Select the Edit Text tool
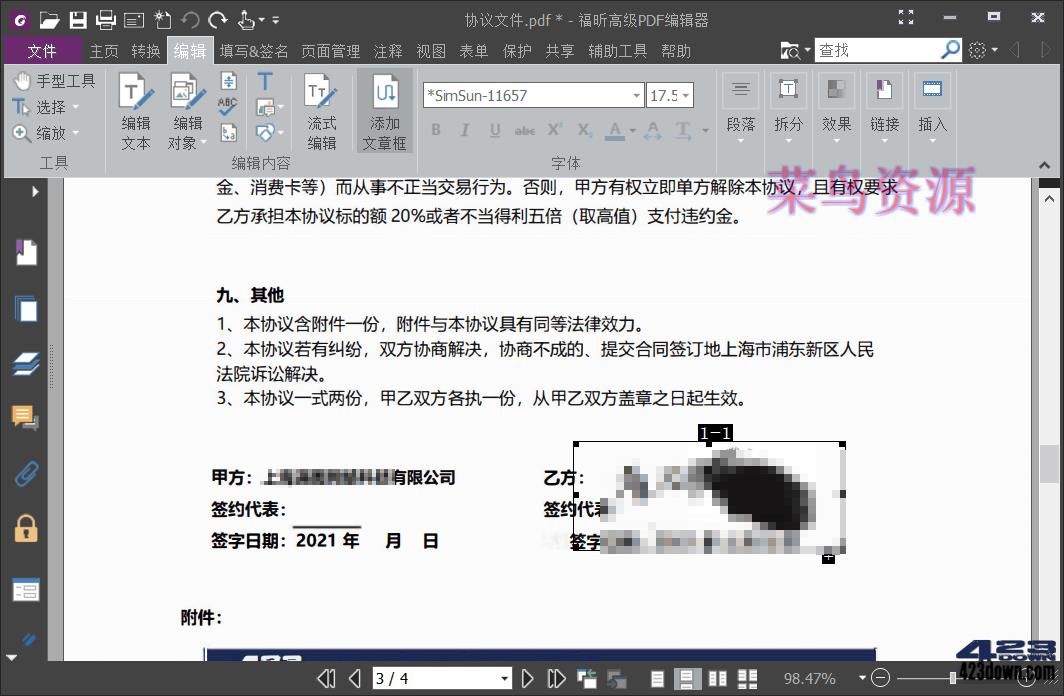Screen dimensions: 1064x696 tap(135, 110)
